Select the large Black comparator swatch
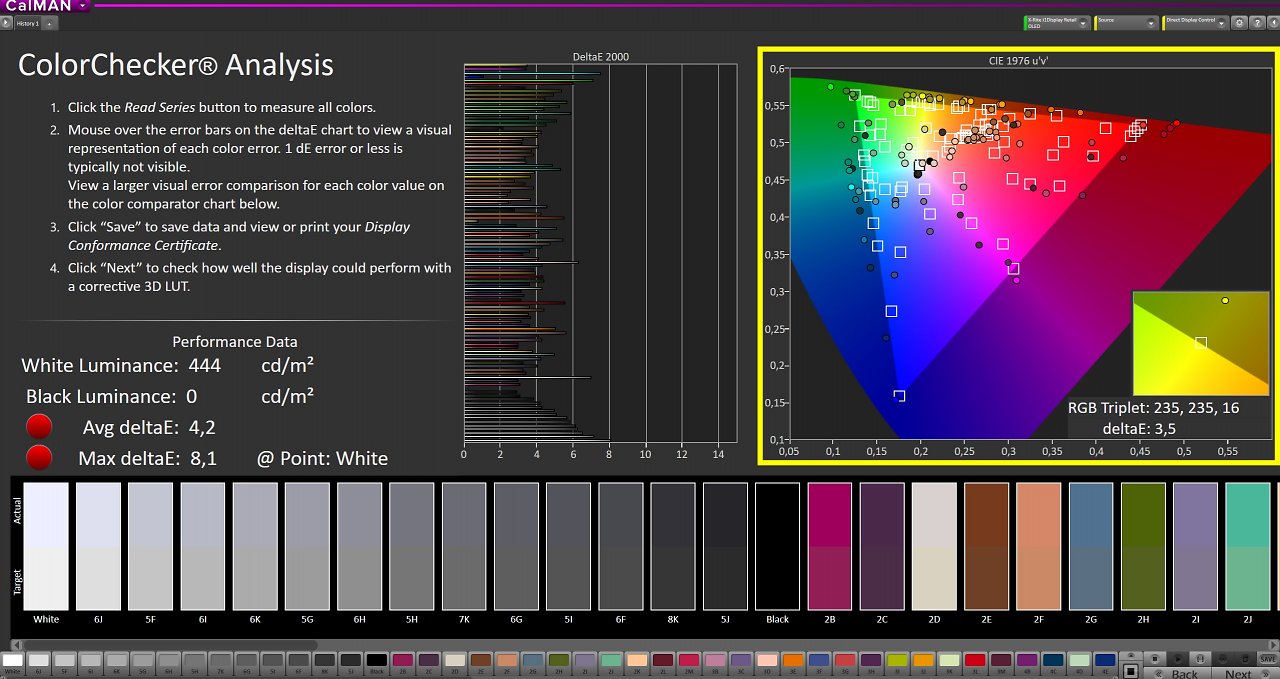The image size is (1280, 679). click(x=778, y=546)
